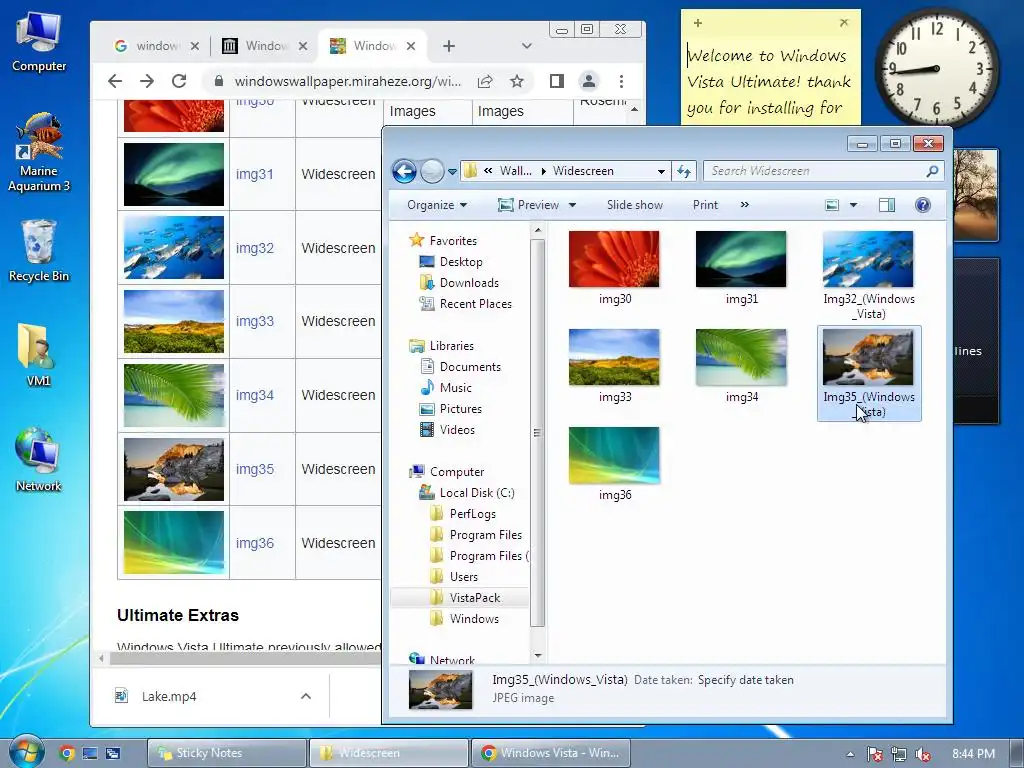Screen dimensions: 1024x768
Task: Click the webpage horizontal scrollbar
Action: 245,658
